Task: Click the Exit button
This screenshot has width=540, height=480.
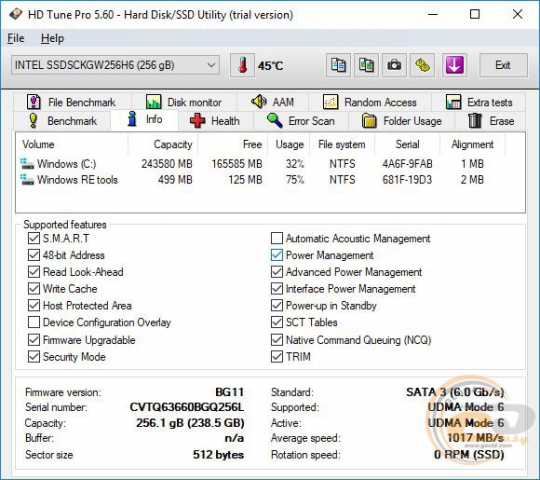Action: point(503,65)
